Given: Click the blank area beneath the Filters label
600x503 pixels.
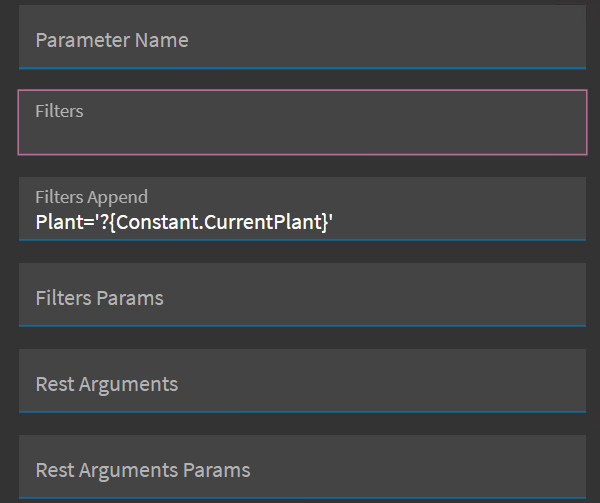Looking at the screenshot, I should 300,137.
